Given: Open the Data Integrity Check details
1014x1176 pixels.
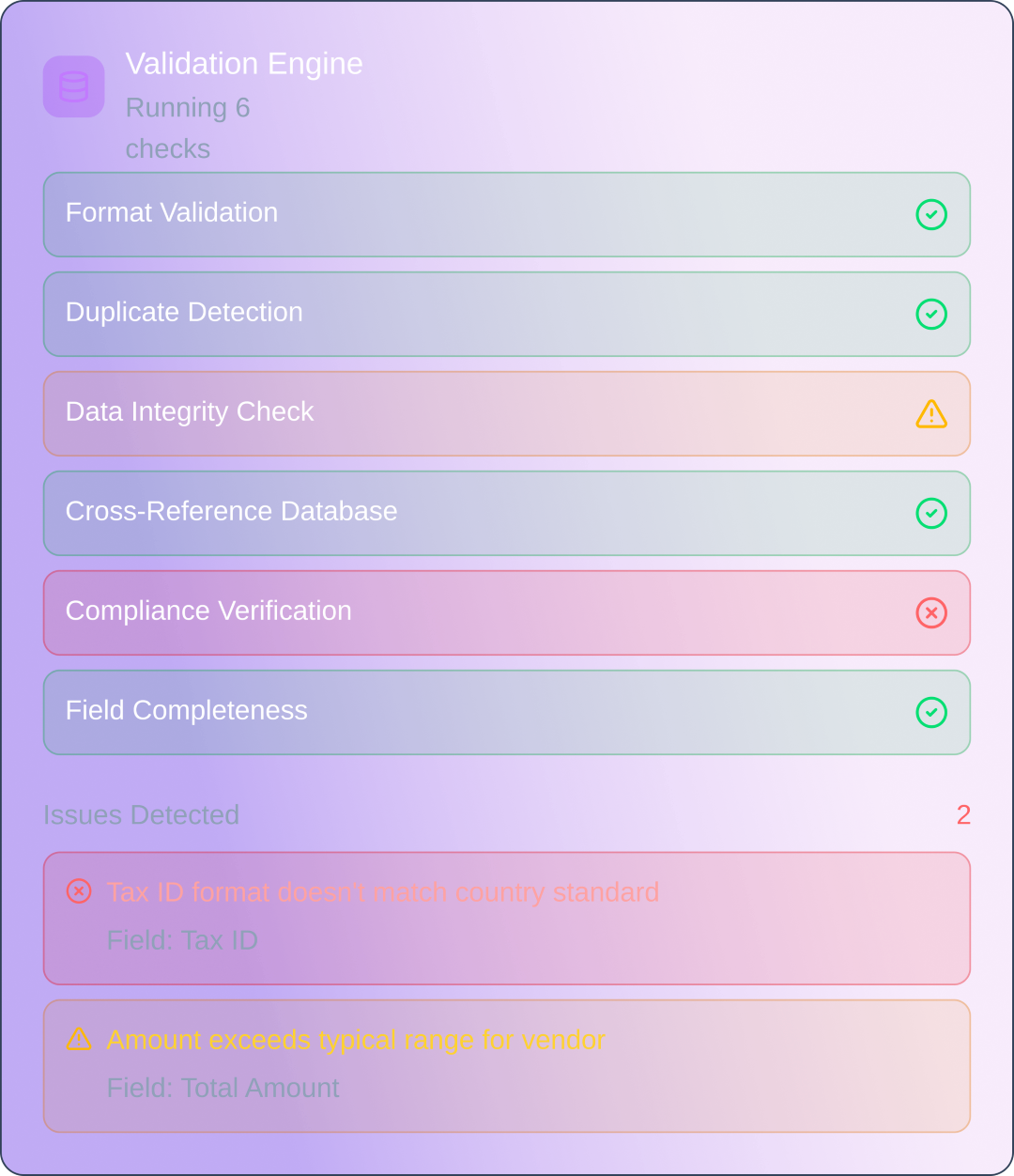Looking at the screenshot, I should point(507,414).
